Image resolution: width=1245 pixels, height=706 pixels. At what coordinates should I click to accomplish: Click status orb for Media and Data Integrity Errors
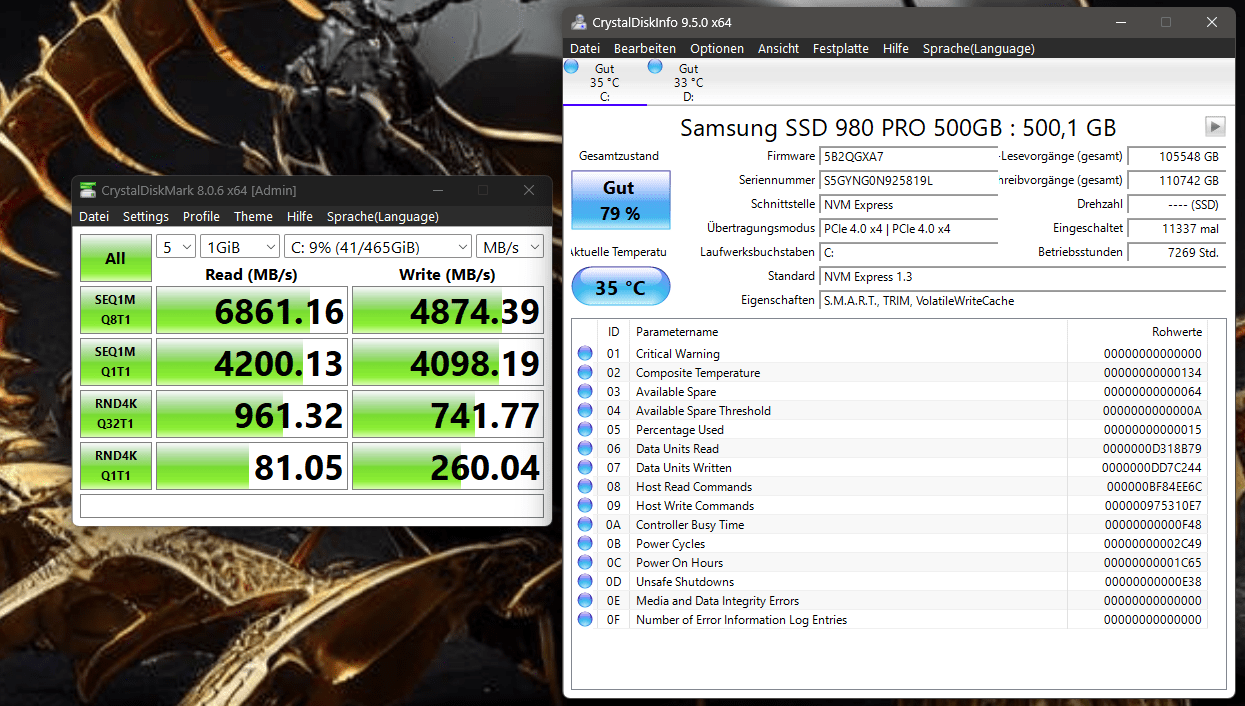tap(585, 600)
